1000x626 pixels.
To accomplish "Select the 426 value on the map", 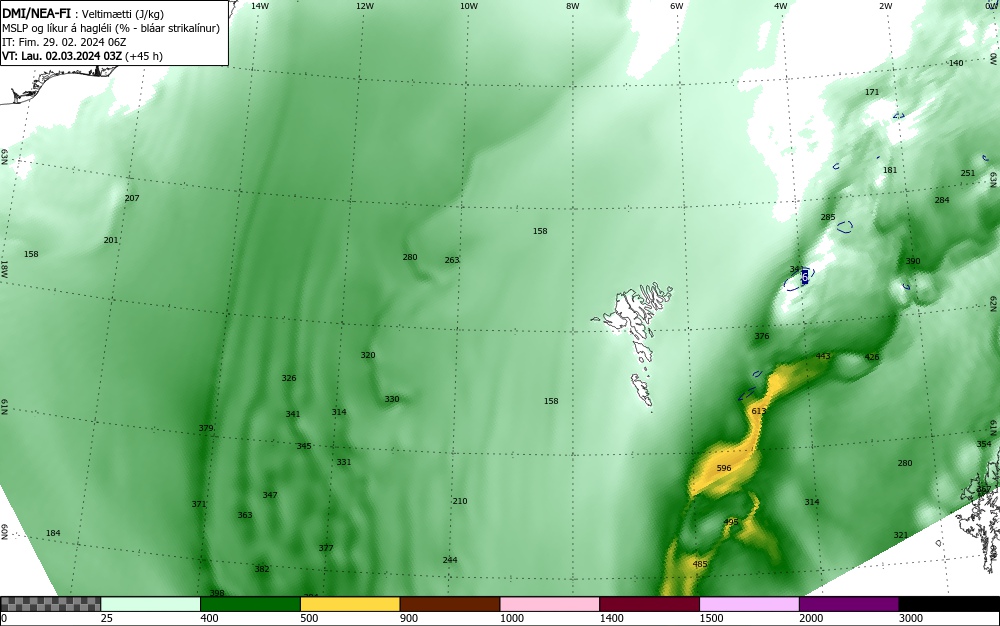I will (x=872, y=357).
